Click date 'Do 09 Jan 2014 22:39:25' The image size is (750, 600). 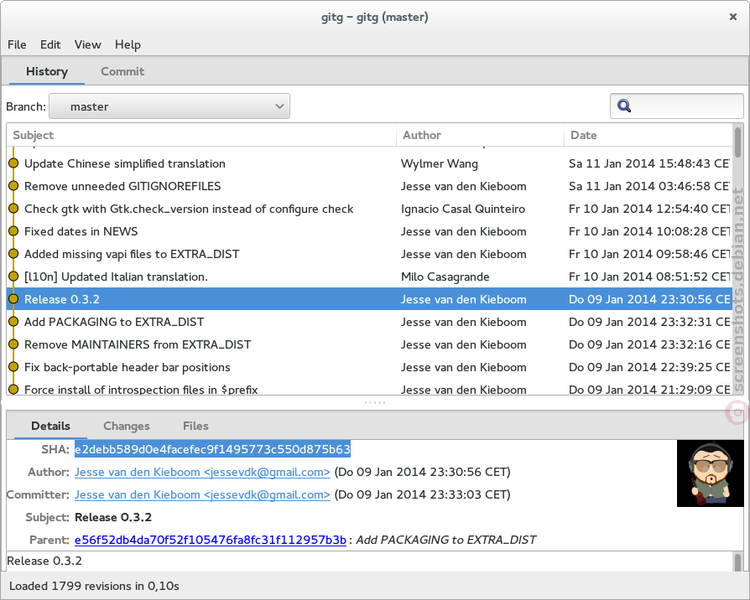(649, 367)
